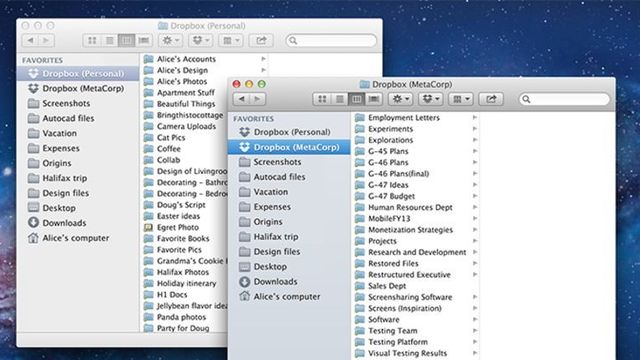Go back in the MetaCorp window
The width and height of the screenshot is (640, 360).
point(241,99)
